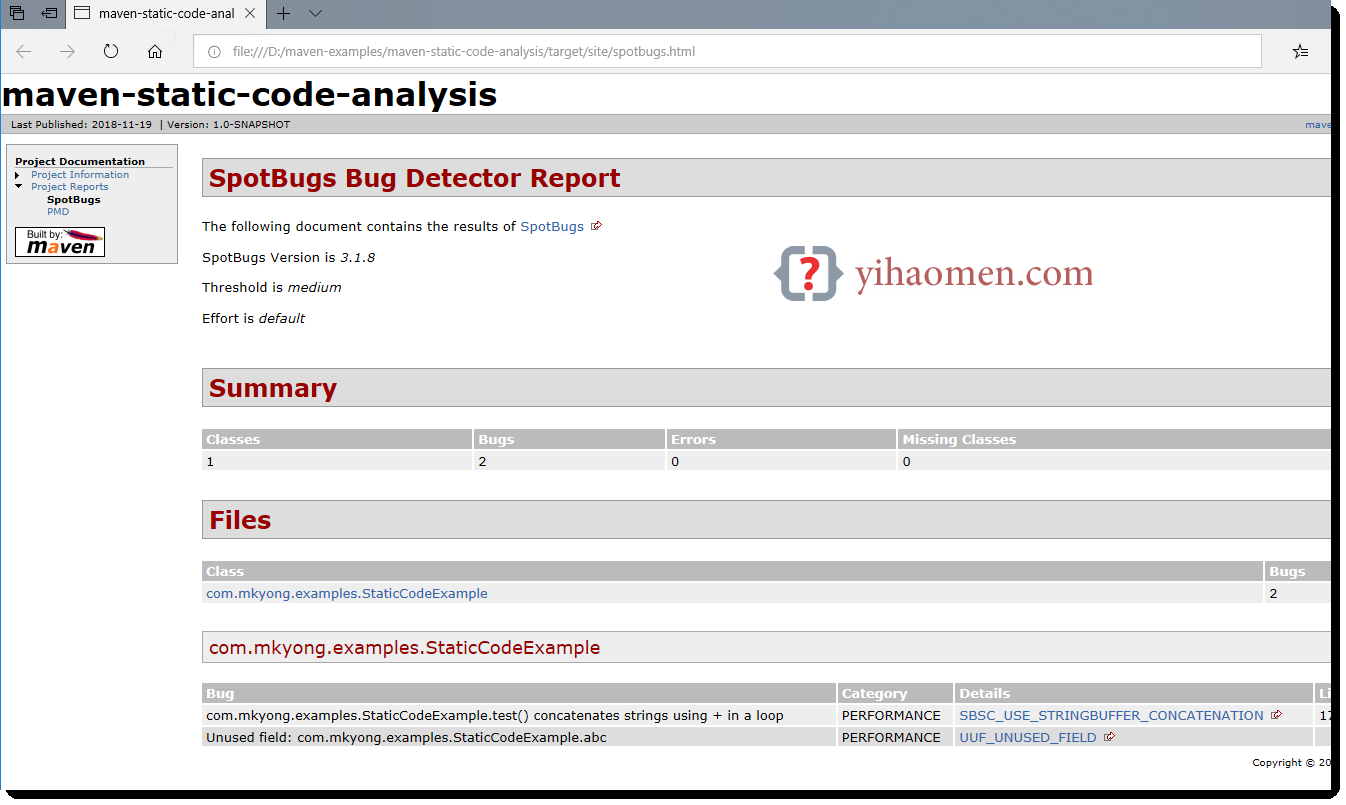Open the SpotBugs hyperlink in the description

pos(552,227)
